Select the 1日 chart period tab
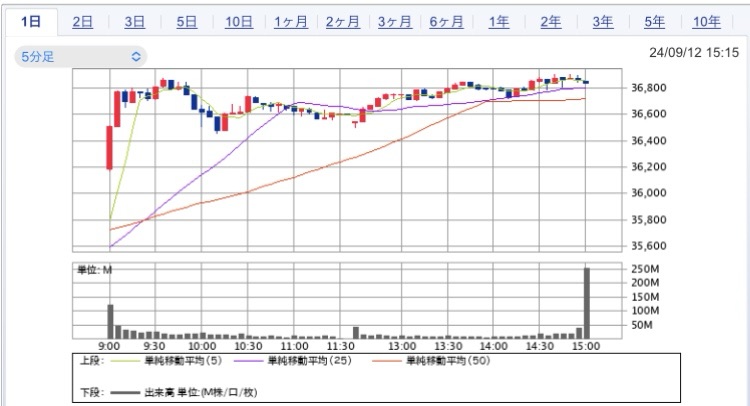The width and height of the screenshot is (750, 406). 31,22
